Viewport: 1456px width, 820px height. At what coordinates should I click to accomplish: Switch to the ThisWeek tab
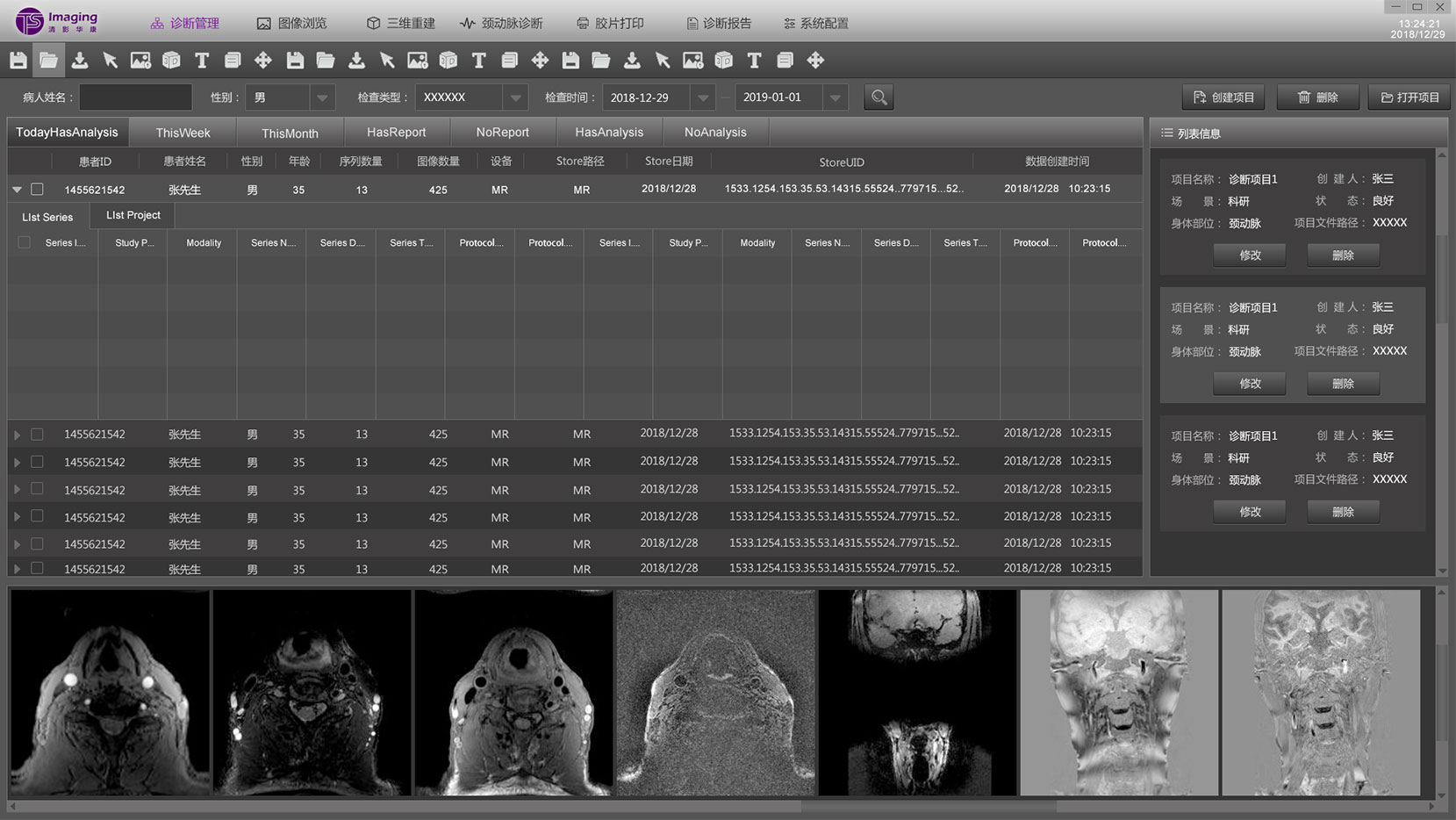(x=183, y=133)
